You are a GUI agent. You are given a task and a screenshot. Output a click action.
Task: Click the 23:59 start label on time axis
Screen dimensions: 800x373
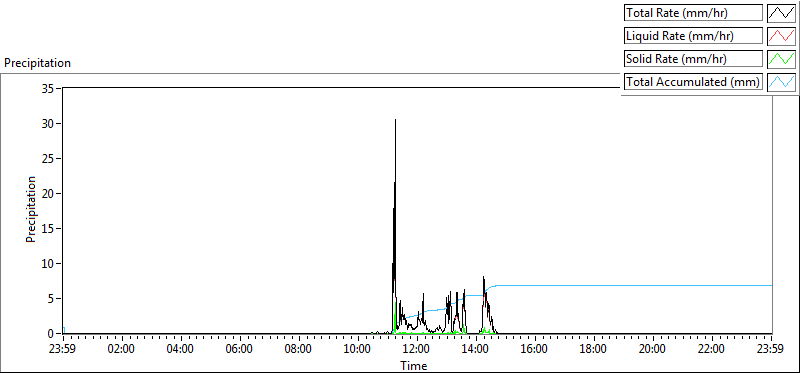63,350
